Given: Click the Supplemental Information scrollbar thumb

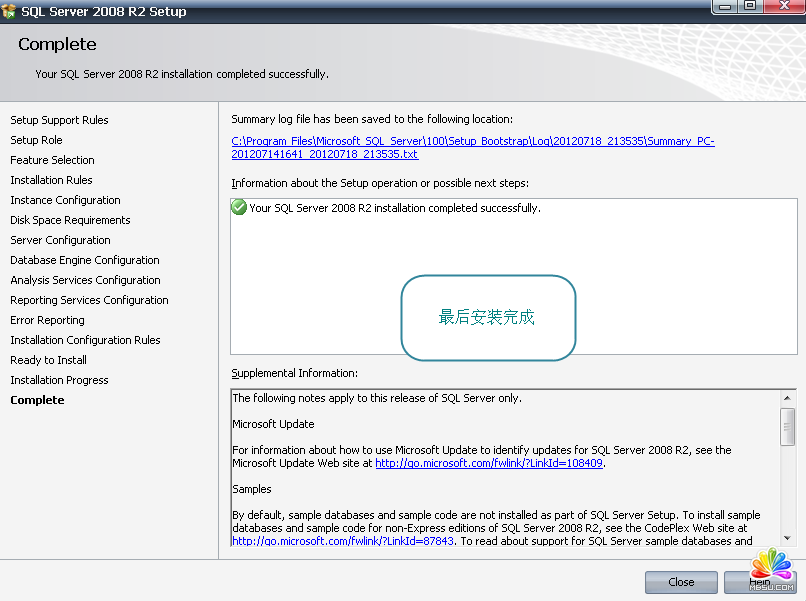Looking at the screenshot, I should tap(788, 425).
